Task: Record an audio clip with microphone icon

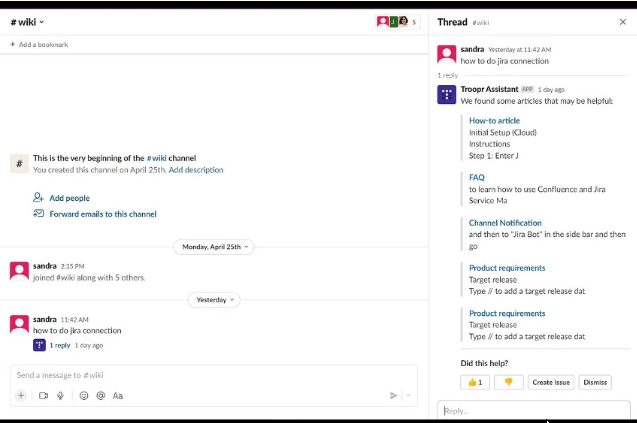Action: [61, 395]
